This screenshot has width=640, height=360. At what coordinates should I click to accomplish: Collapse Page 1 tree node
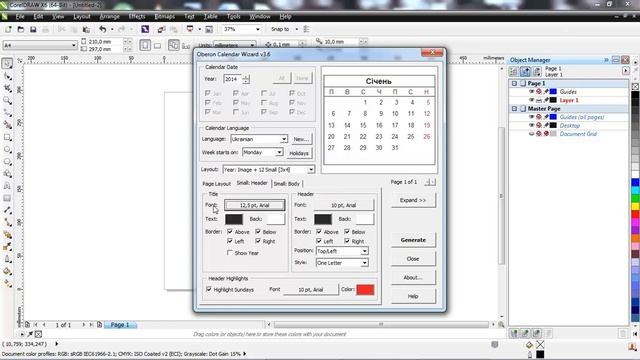[514, 83]
